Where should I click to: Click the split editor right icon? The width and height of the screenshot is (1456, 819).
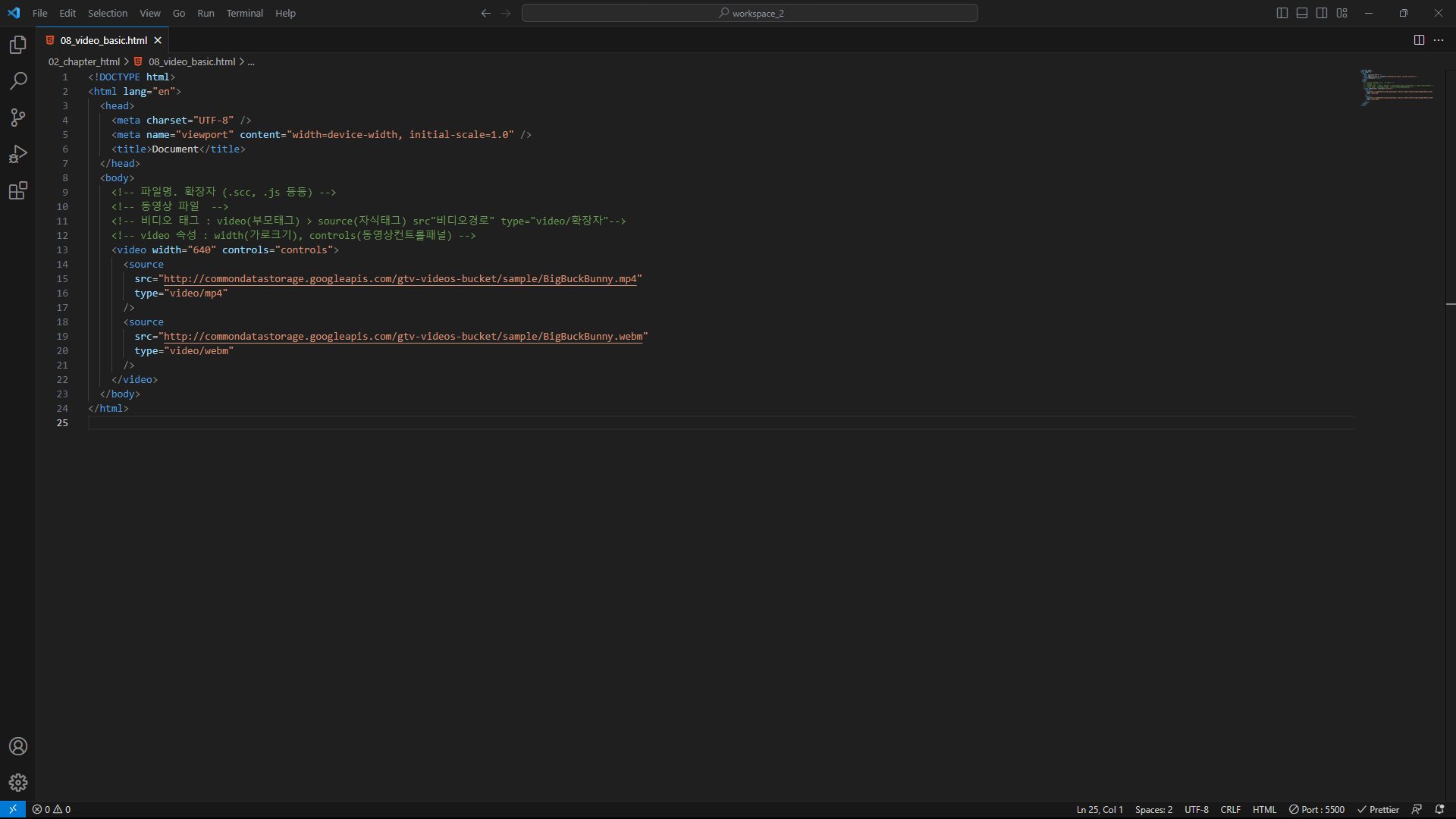click(1419, 40)
